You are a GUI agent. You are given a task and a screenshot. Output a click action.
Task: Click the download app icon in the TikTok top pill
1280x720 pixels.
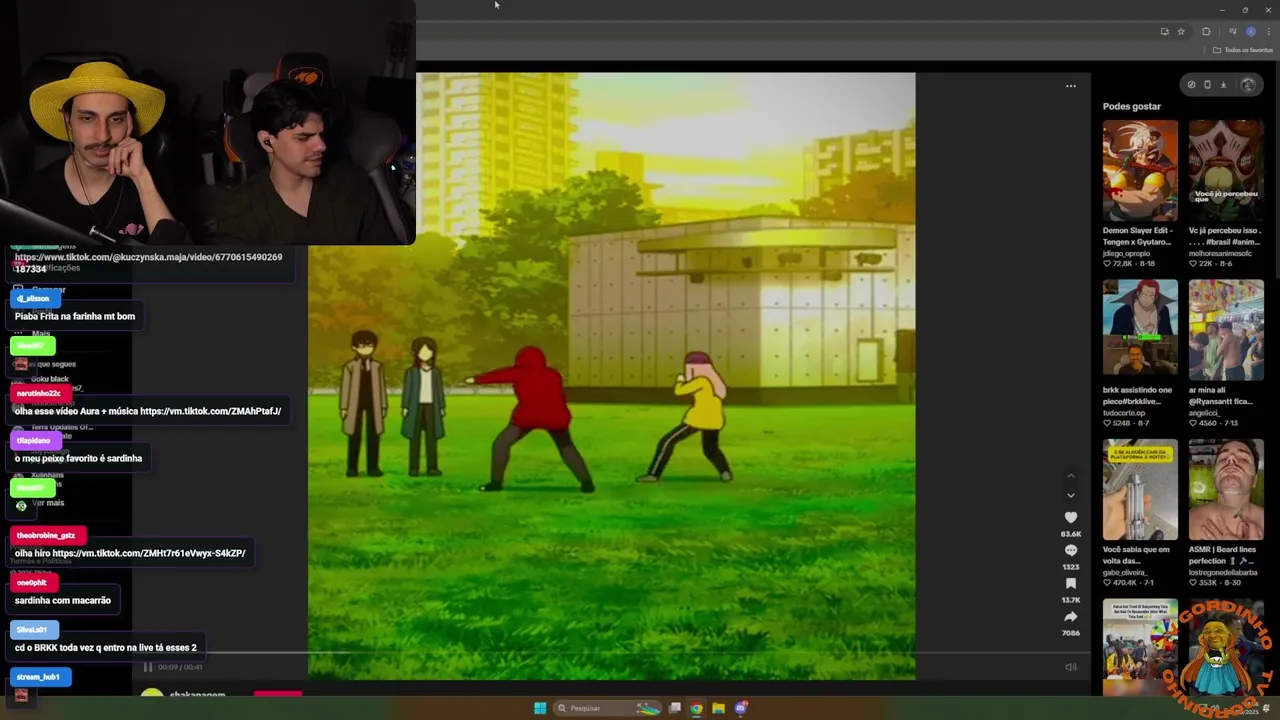click(1223, 85)
